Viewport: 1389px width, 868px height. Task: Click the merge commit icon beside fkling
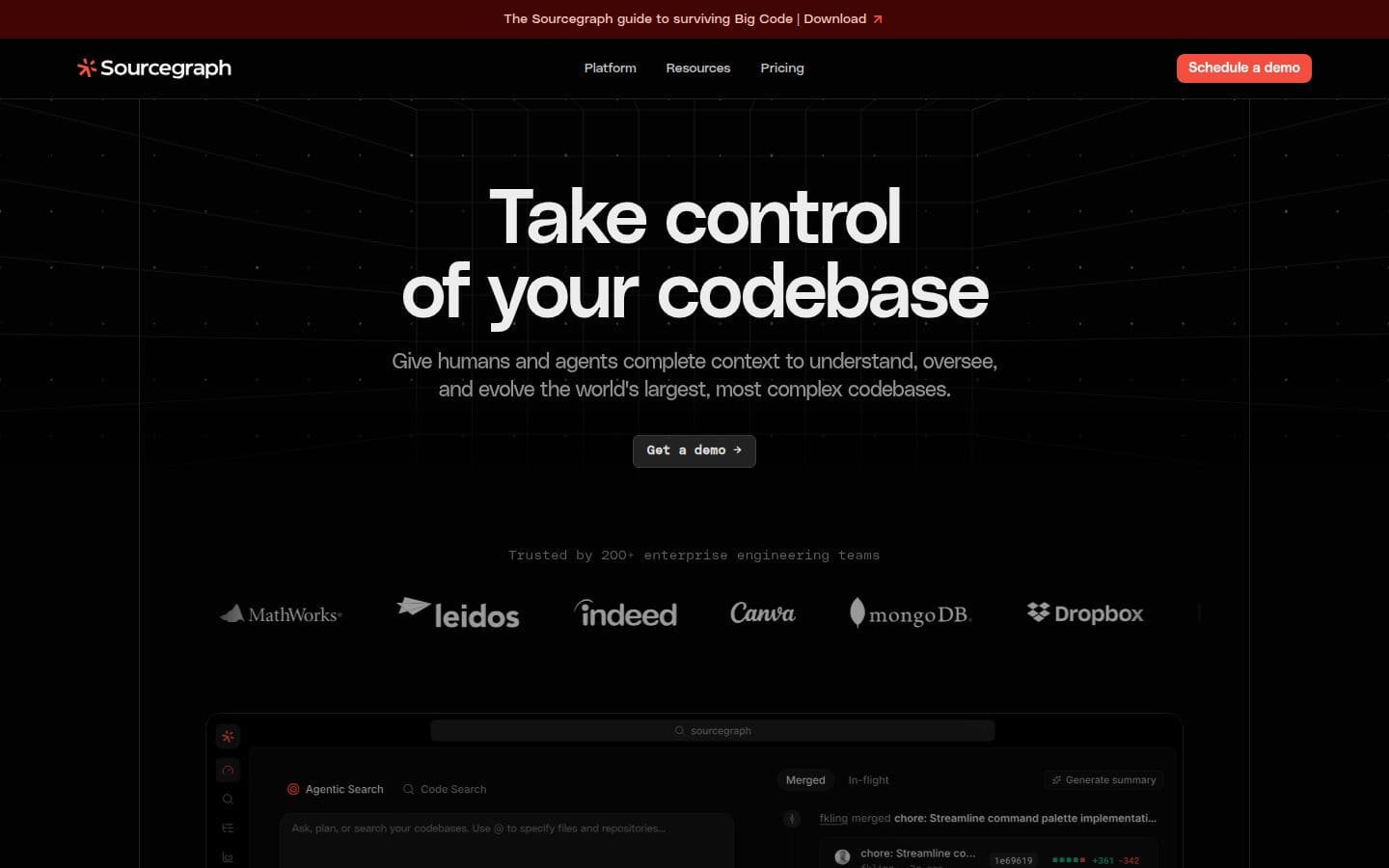pos(792,819)
